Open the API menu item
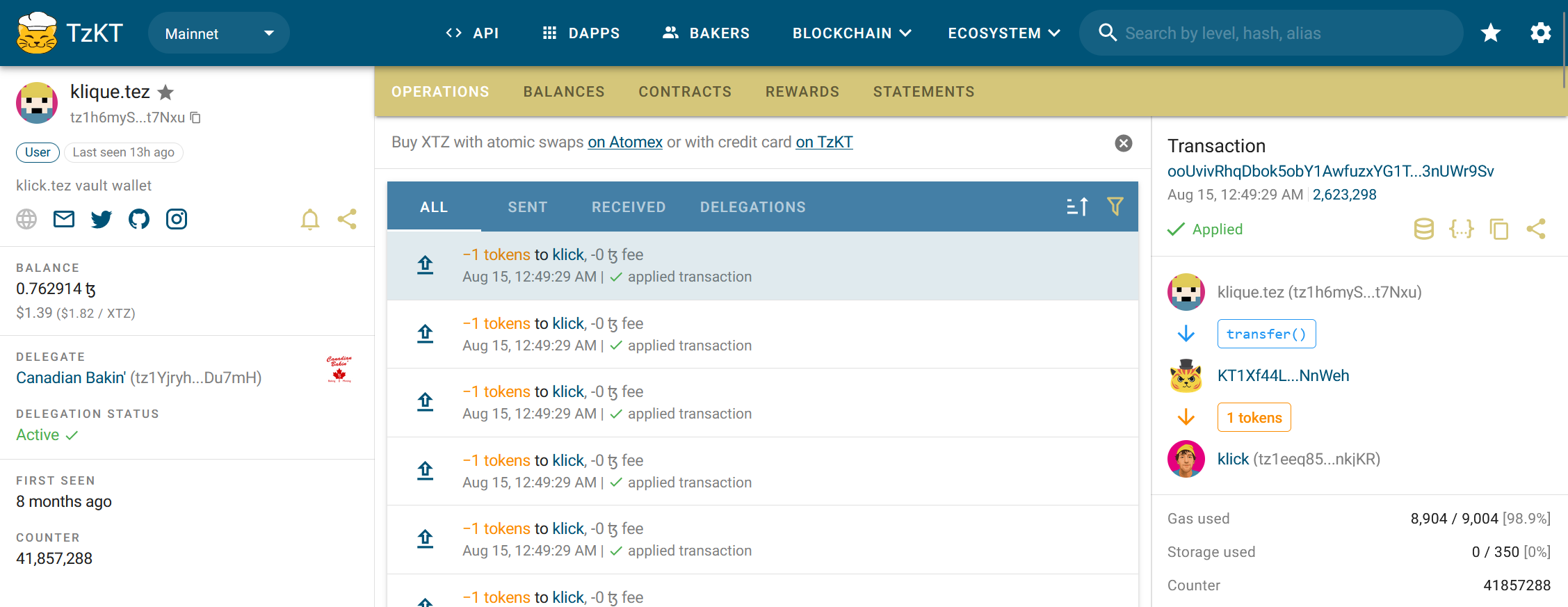The image size is (1568, 607). tap(472, 33)
